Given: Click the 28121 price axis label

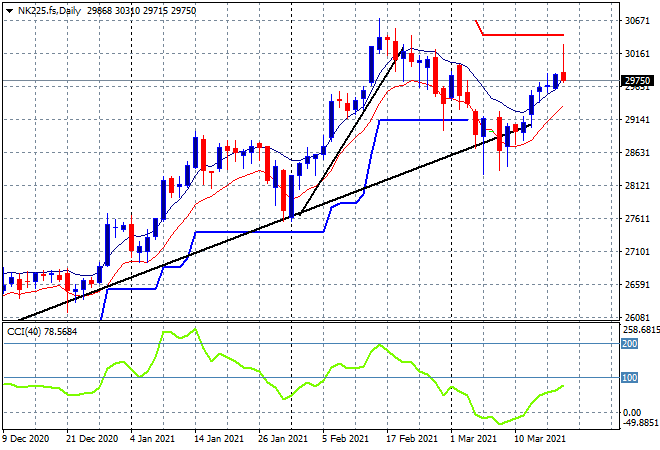Looking at the screenshot, I should (x=637, y=186).
